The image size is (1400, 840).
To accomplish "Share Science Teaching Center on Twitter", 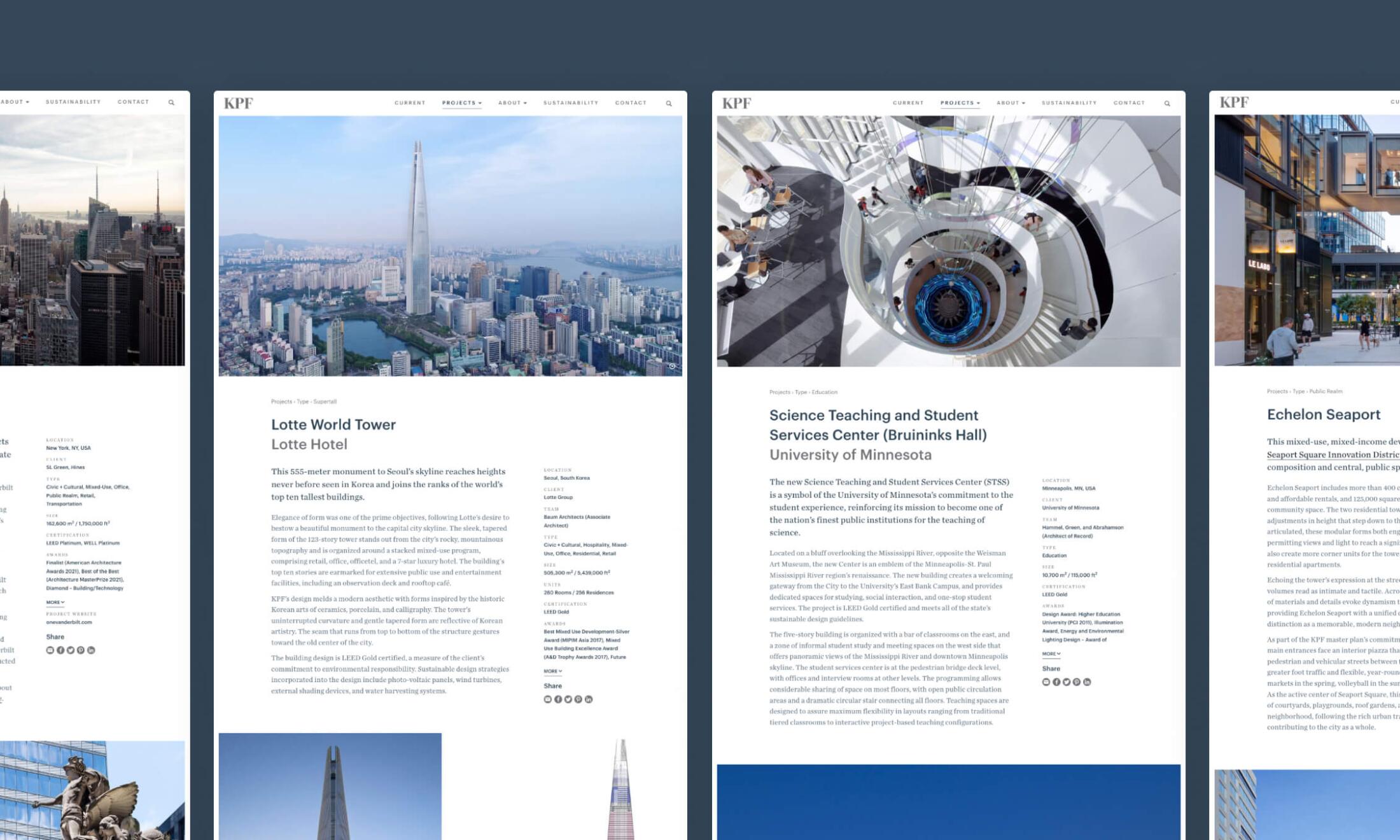I will coord(1067,682).
